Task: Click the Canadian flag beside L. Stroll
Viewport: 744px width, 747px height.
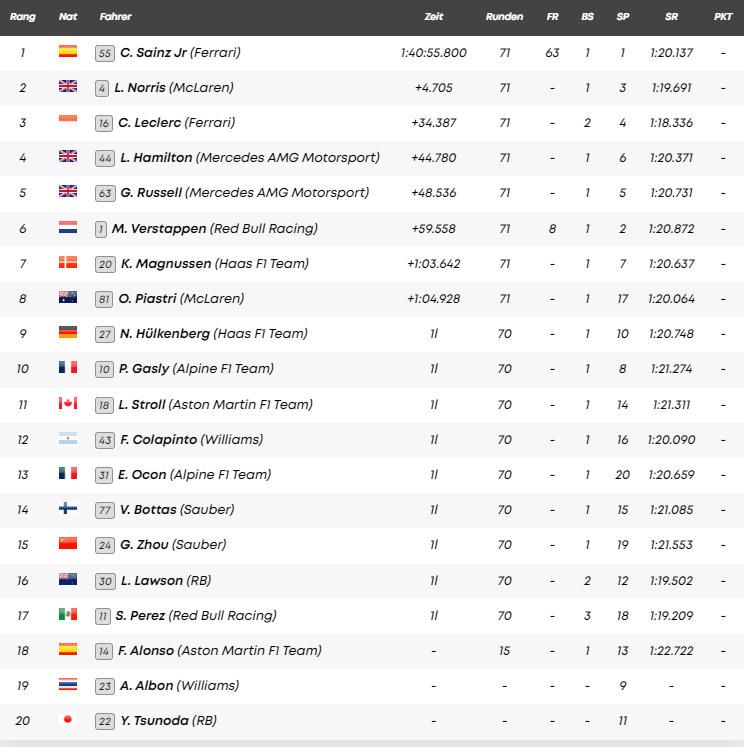Action: pyautogui.click(x=68, y=404)
